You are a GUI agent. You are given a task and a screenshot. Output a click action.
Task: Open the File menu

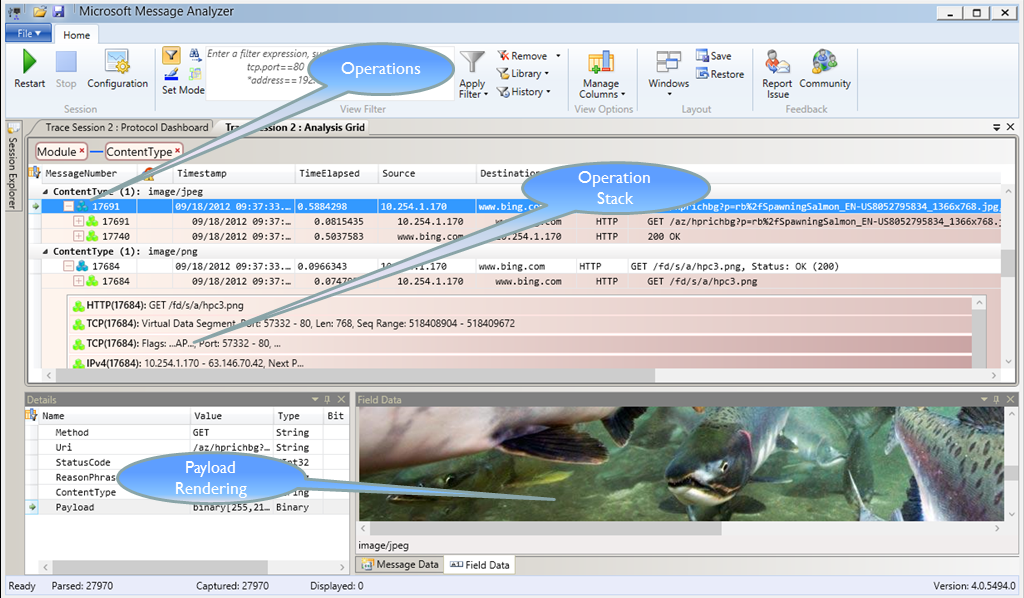click(x=28, y=33)
